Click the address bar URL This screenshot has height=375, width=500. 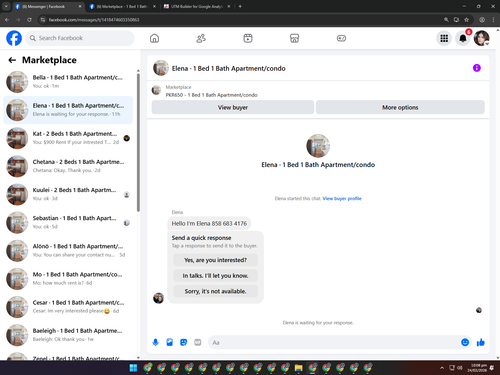94,20
